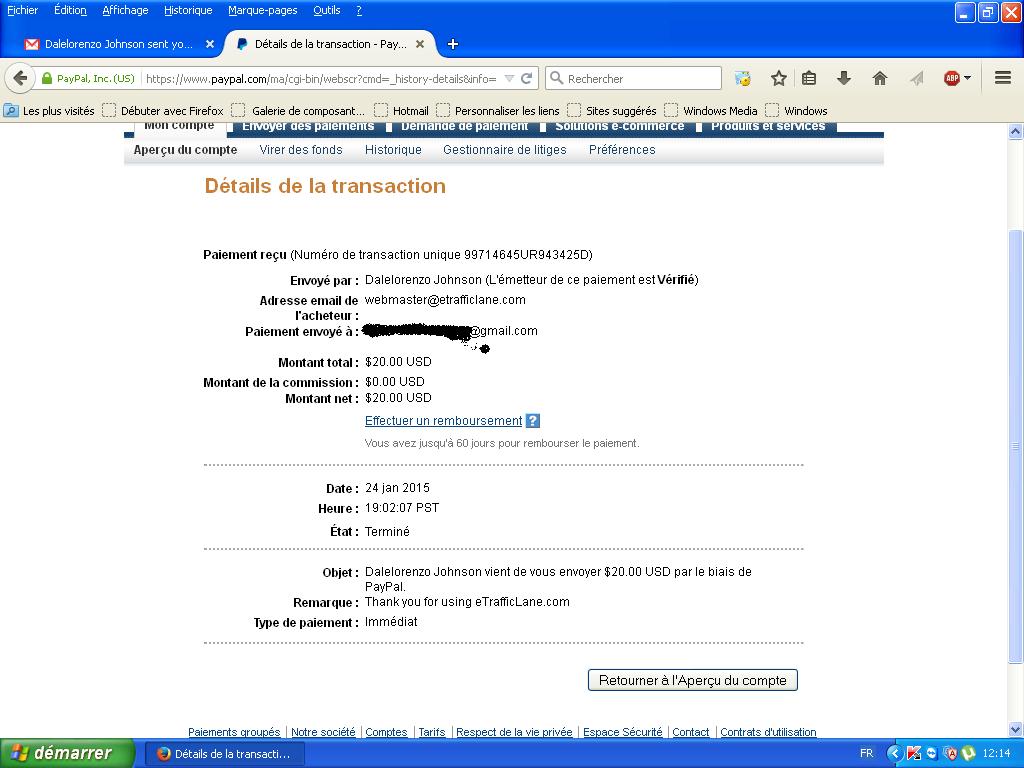This screenshot has width=1024, height=768.
Task: Click the Rechercher search field
Action: point(633,78)
